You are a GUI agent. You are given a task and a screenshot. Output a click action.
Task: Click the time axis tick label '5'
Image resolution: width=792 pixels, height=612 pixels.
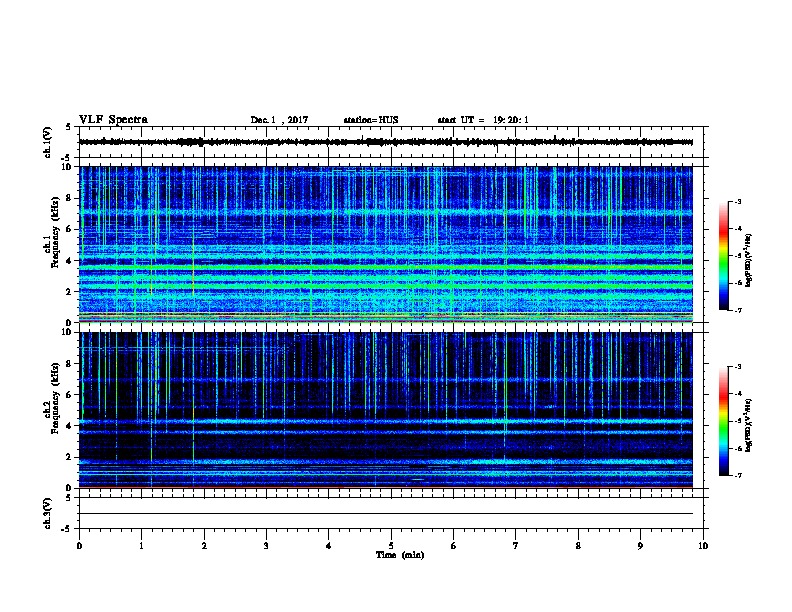coord(391,545)
